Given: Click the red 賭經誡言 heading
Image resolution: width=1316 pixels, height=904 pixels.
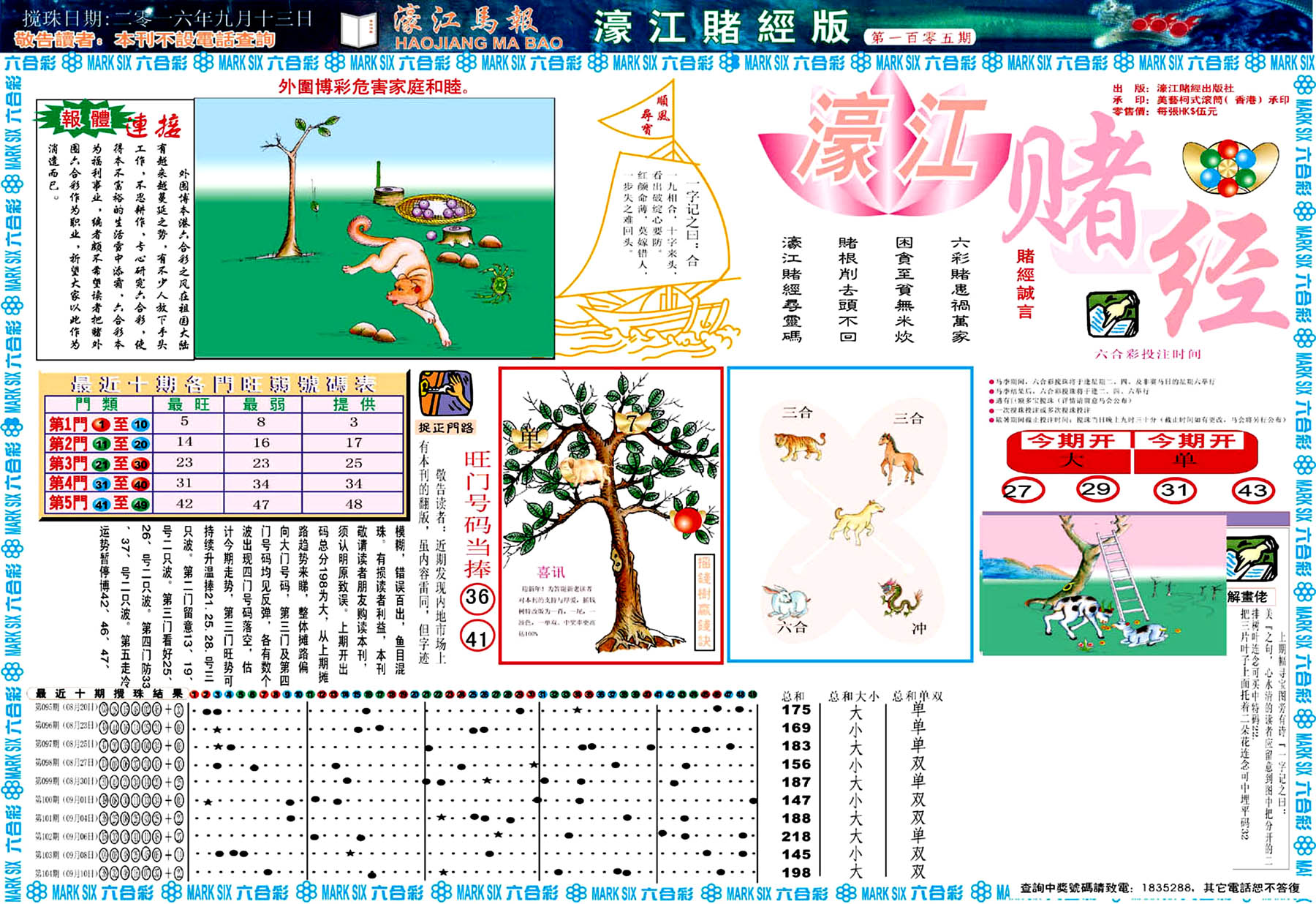Looking at the screenshot, I should [x=1026, y=284].
